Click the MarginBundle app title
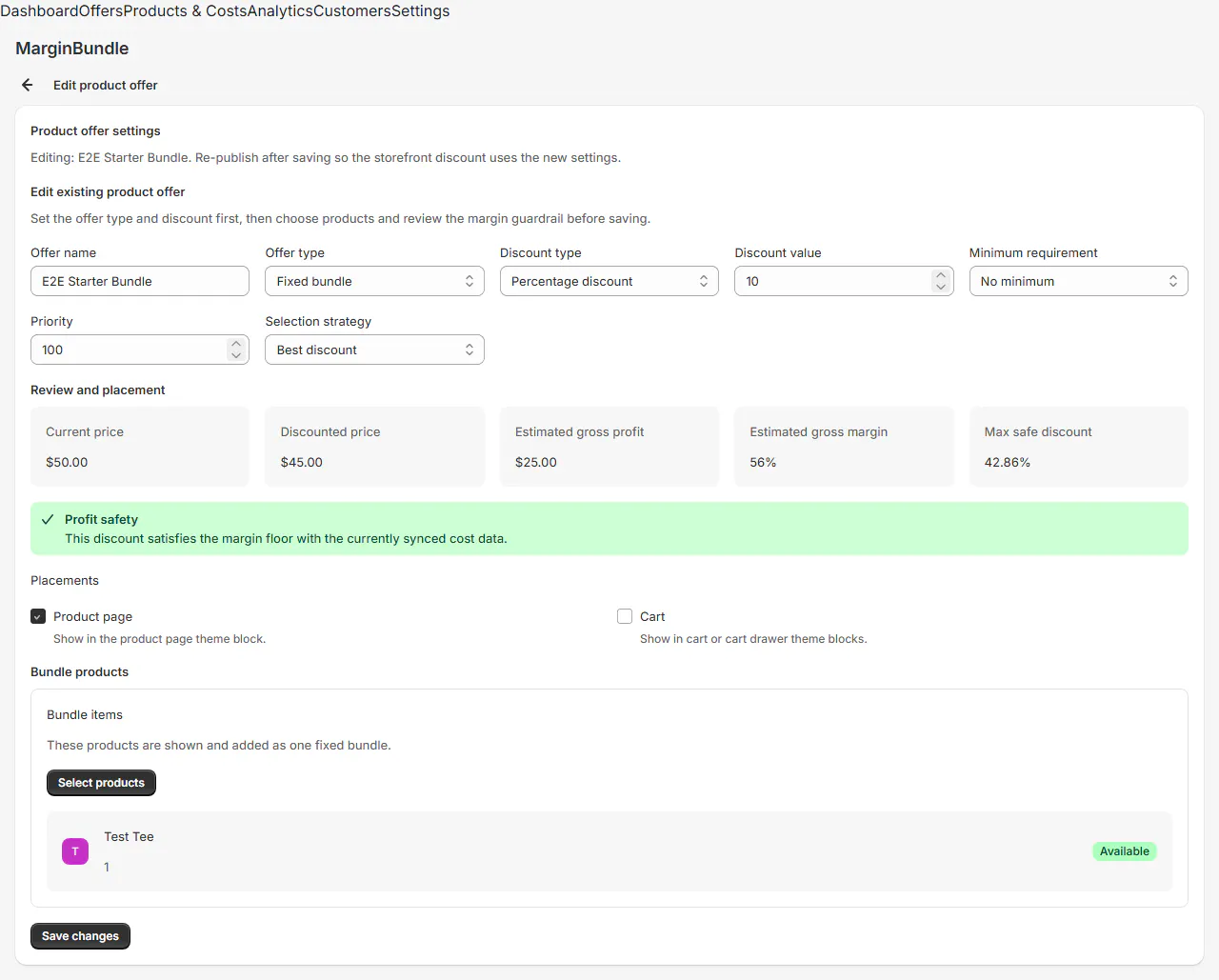This screenshot has width=1219, height=980. point(72,49)
